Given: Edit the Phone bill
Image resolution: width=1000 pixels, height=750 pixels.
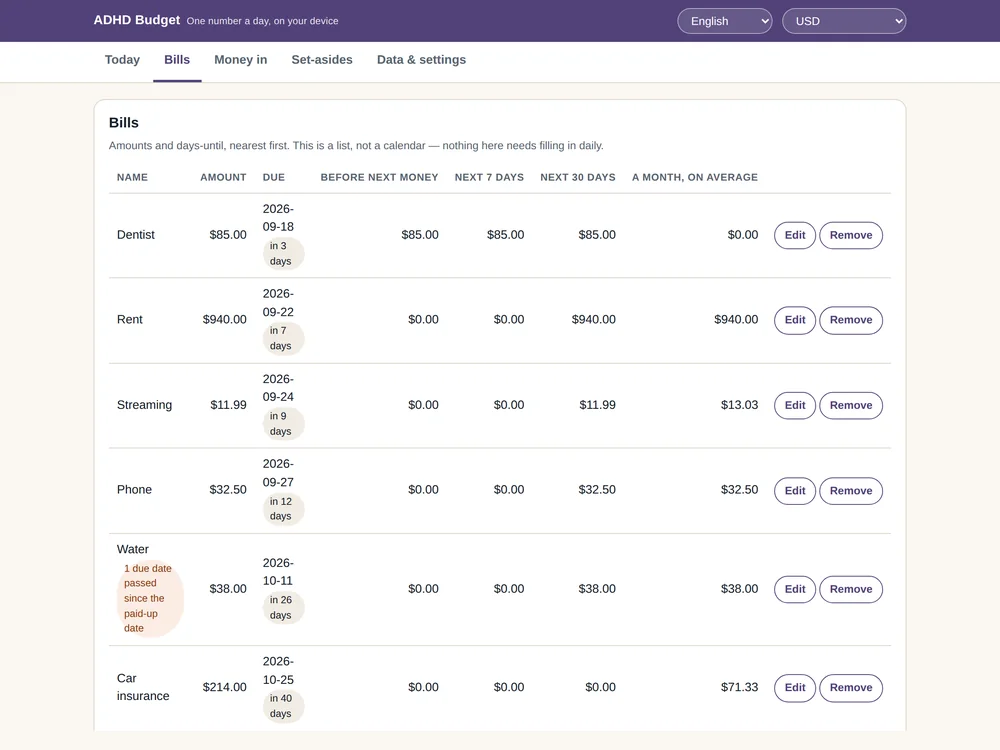Looking at the screenshot, I should coord(795,491).
